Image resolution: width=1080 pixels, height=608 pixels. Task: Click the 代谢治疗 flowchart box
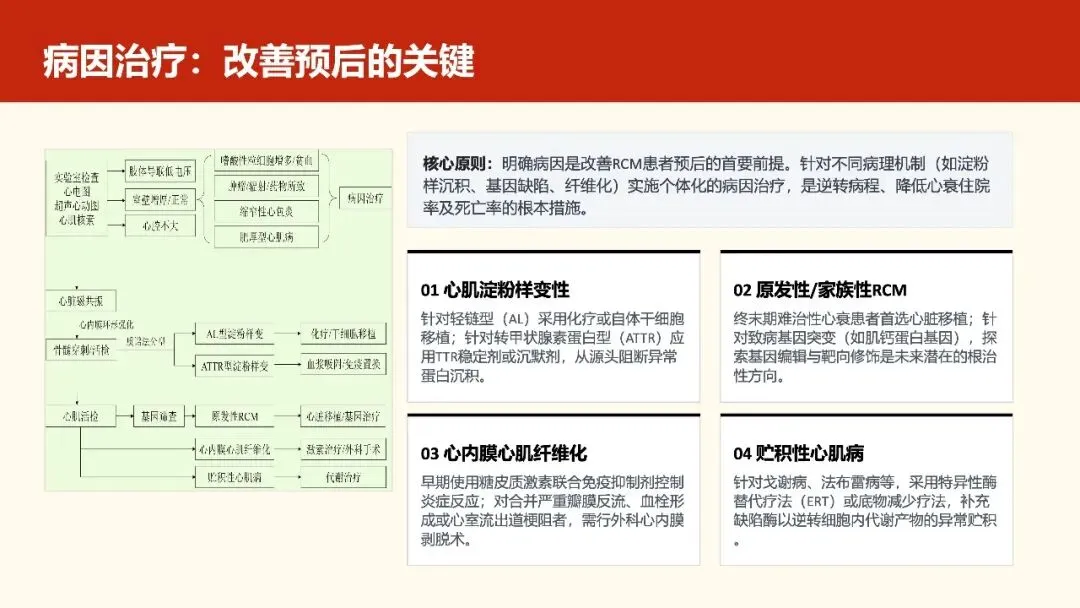click(343, 476)
